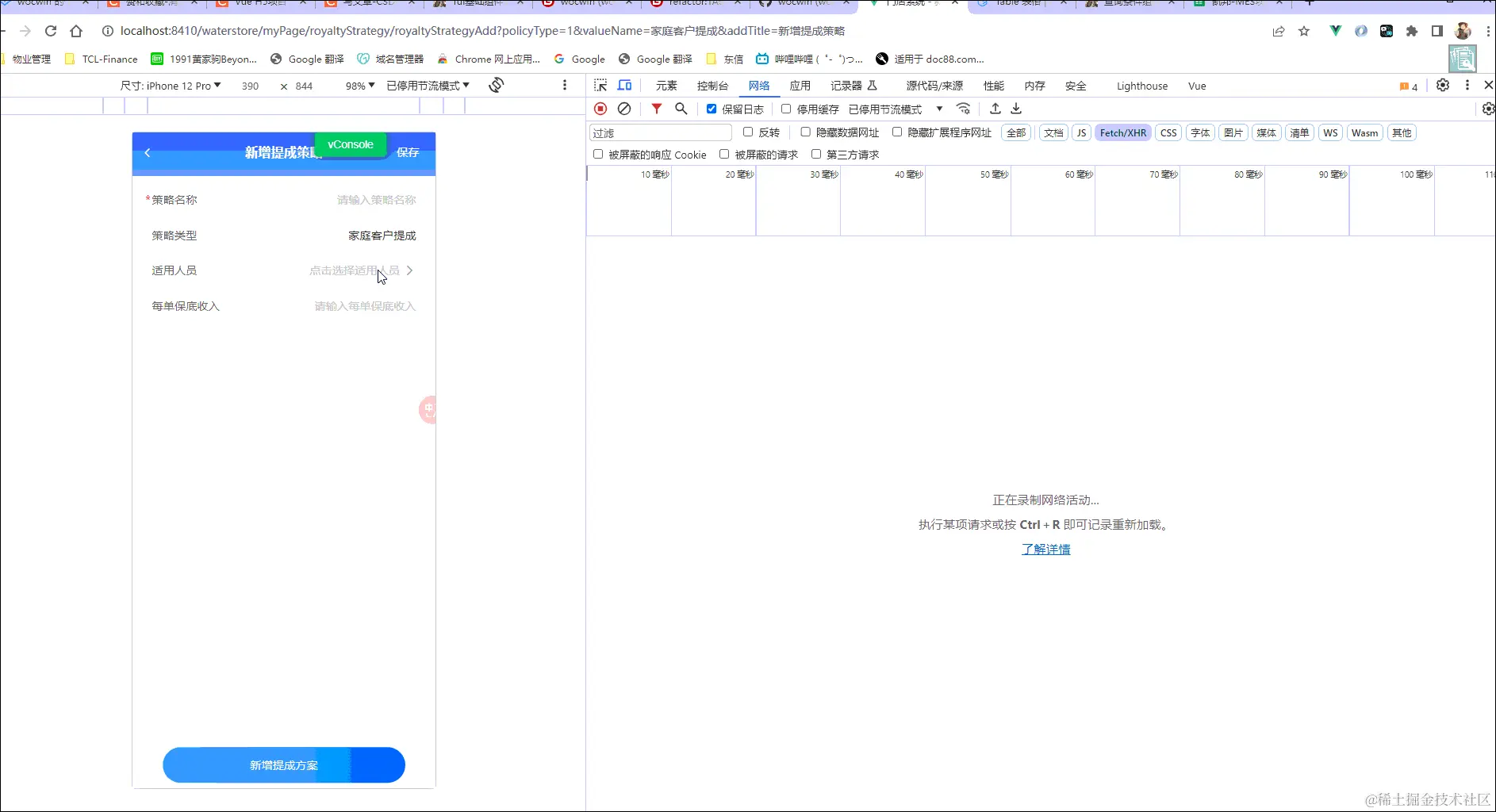Image resolution: width=1496 pixels, height=812 pixels.
Task: Uncheck the 保留日志 checkbox
Action: (712, 109)
